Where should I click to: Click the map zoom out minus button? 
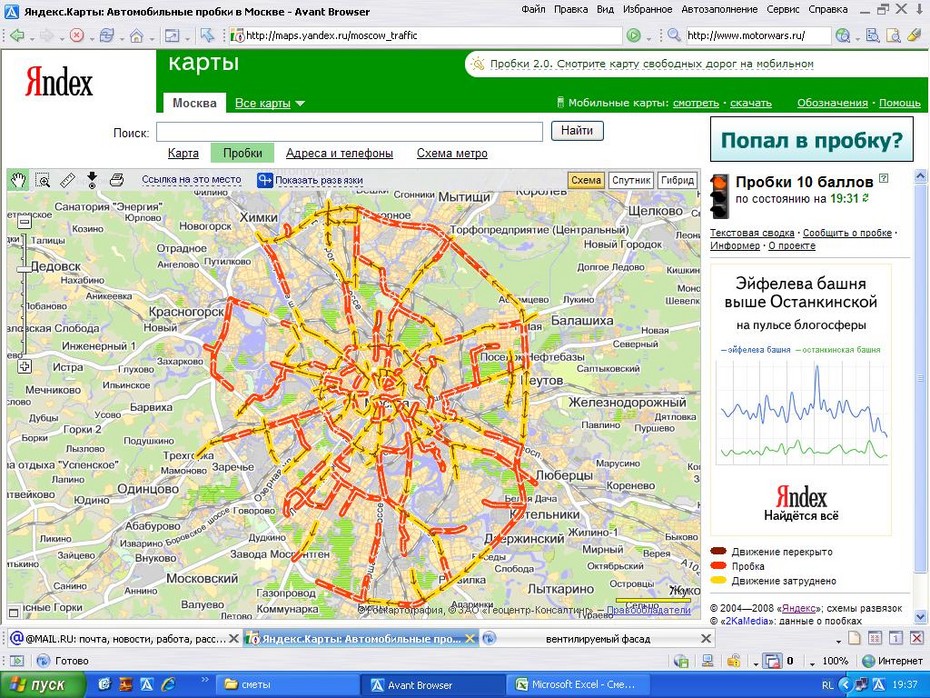click(24, 222)
